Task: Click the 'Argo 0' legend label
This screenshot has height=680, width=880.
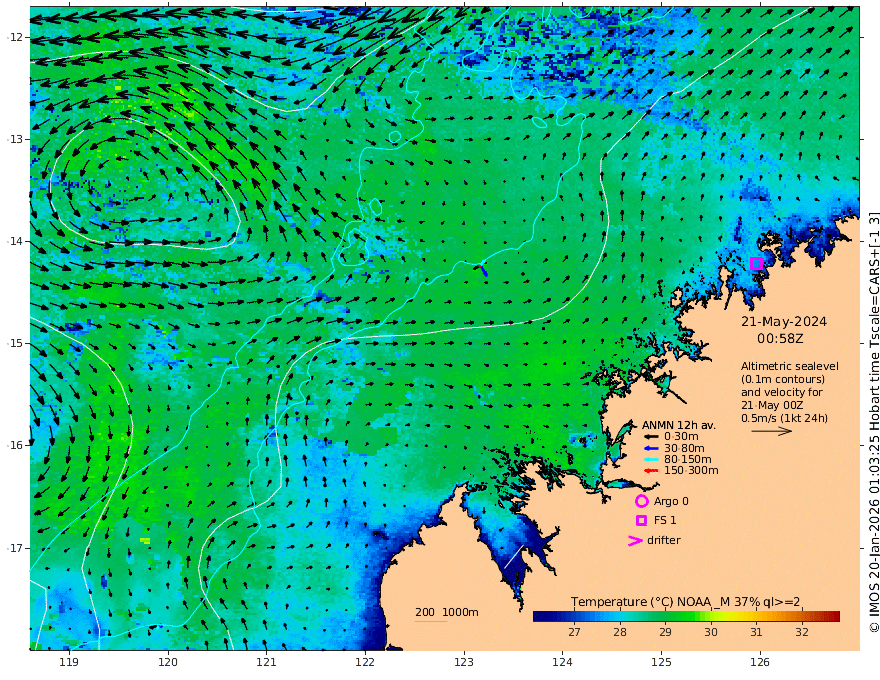Action: click(x=671, y=501)
